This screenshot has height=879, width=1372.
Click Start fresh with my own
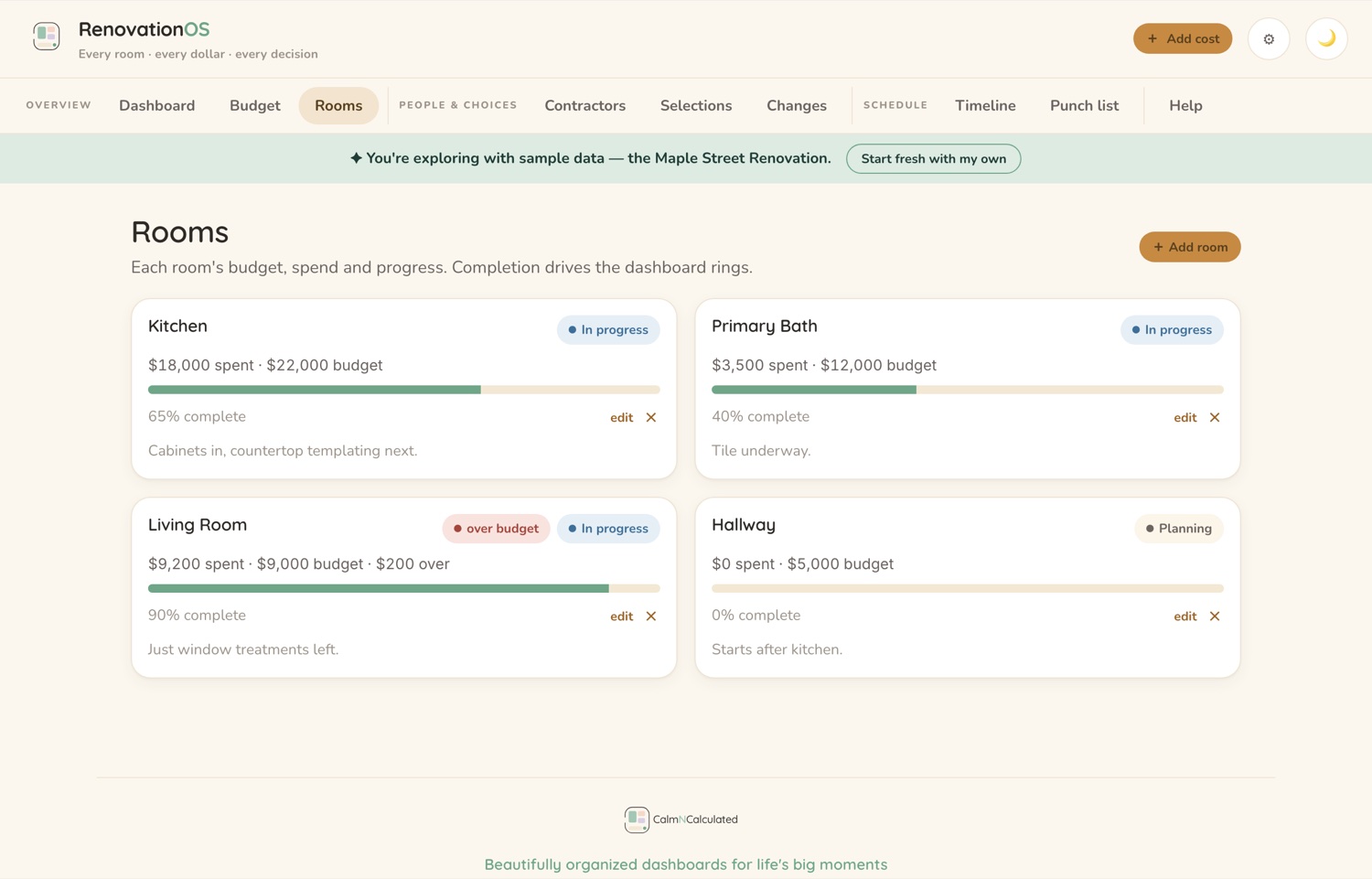point(933,158)
